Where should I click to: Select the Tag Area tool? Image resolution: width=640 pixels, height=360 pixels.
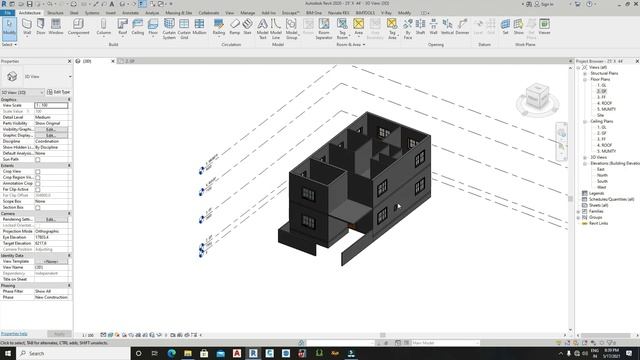coord(392,29)
